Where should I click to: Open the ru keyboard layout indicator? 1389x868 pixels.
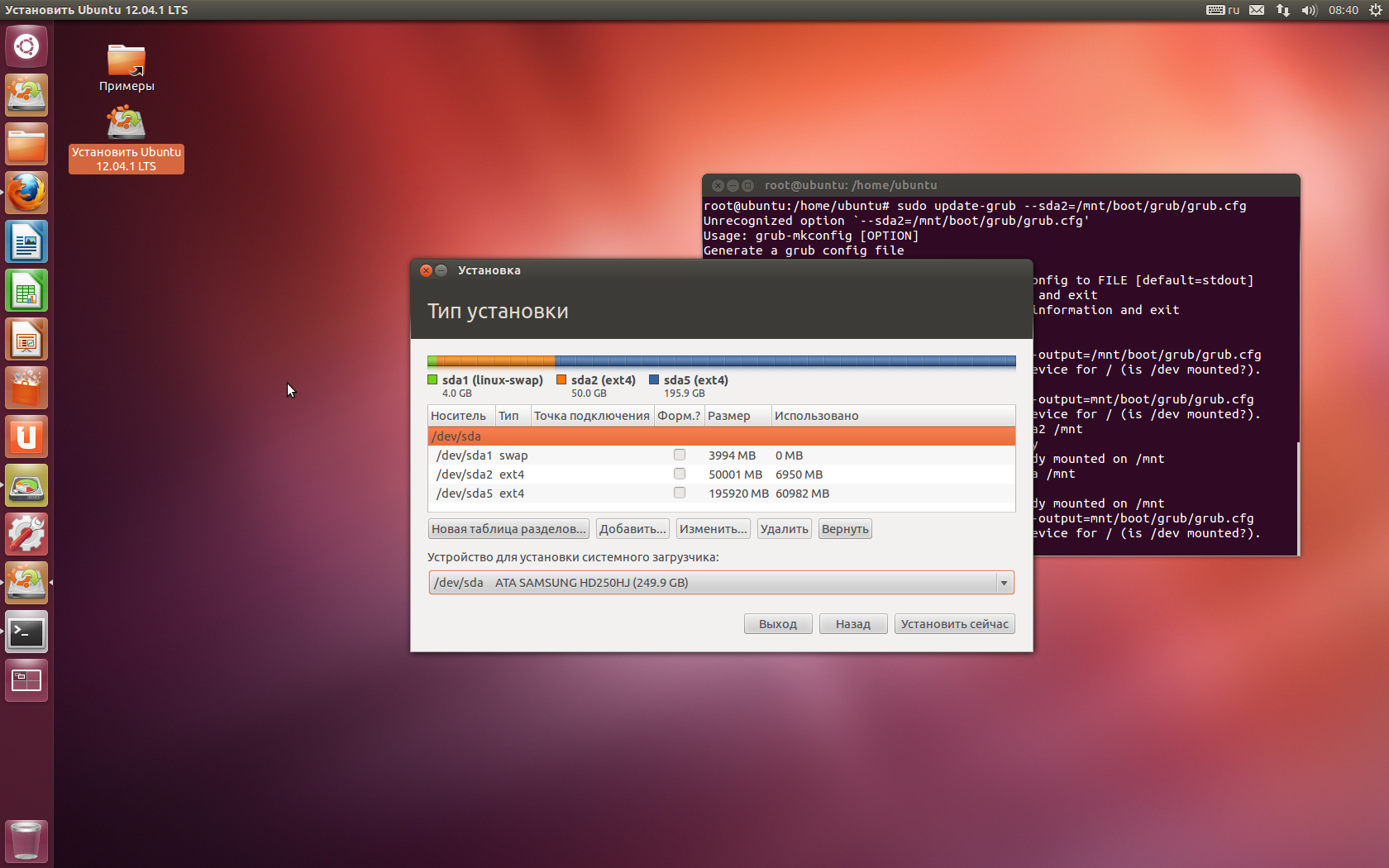1223,10
